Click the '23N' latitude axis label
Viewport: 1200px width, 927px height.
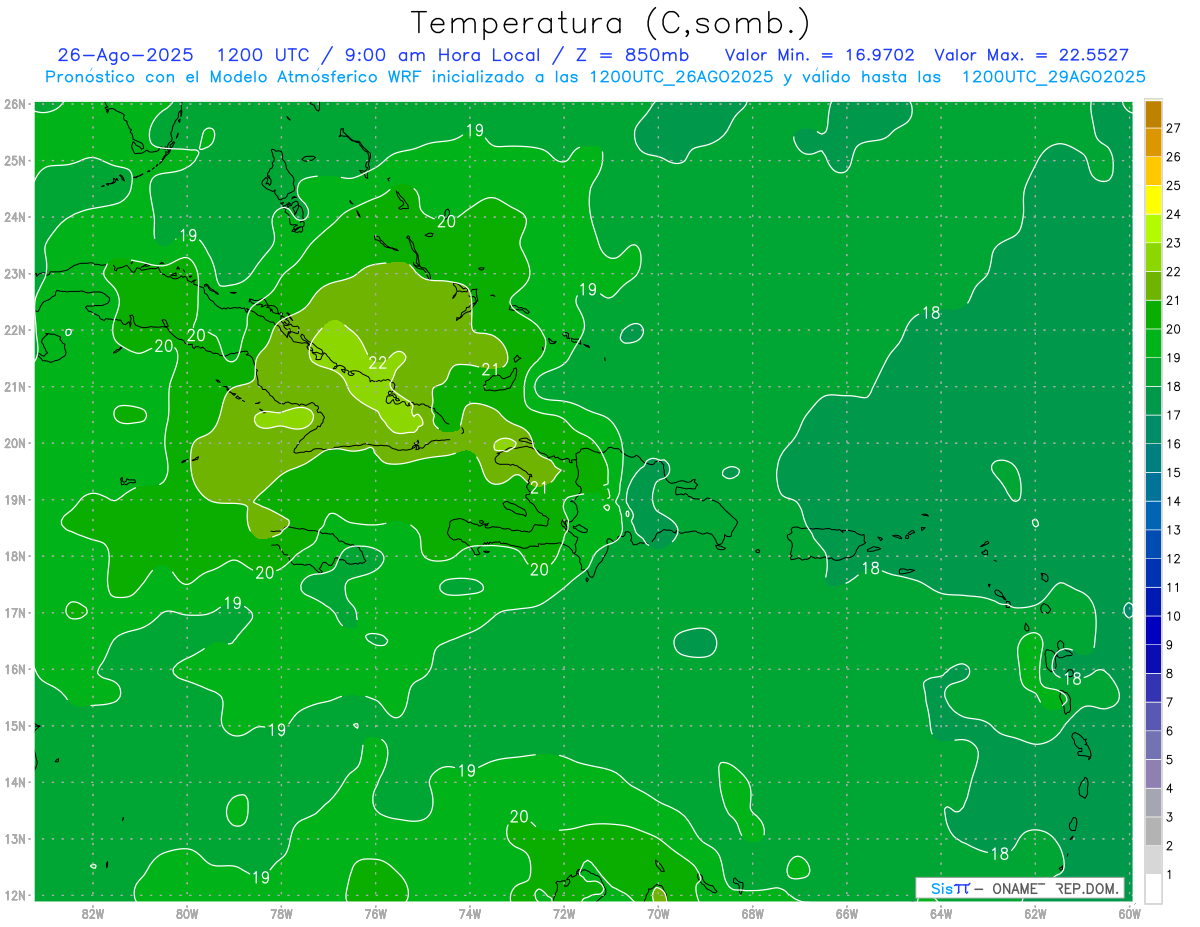pyautogui.click(x=14, y=273)
